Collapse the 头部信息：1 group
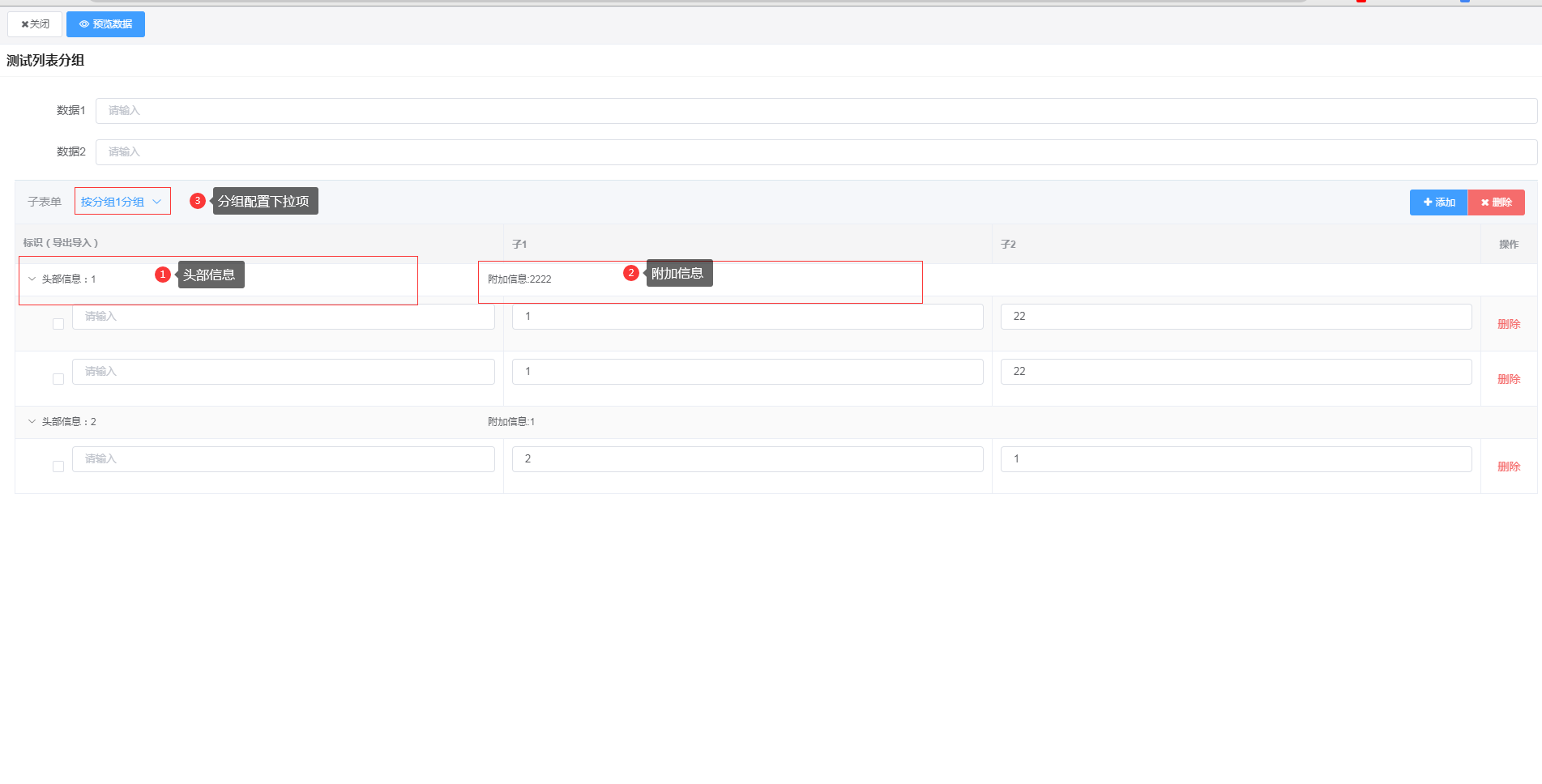 tap(32, 279)
